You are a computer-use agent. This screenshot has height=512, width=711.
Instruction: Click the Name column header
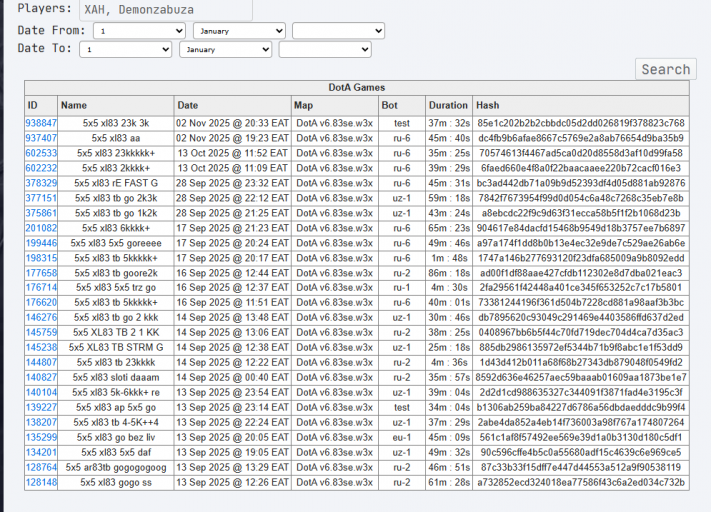[116, 105]
